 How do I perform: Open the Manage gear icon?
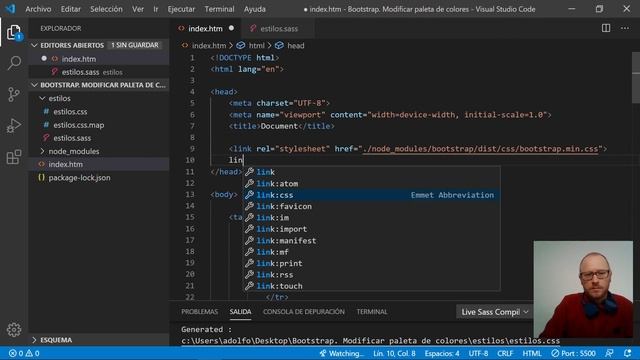click(x=14, y=329)
